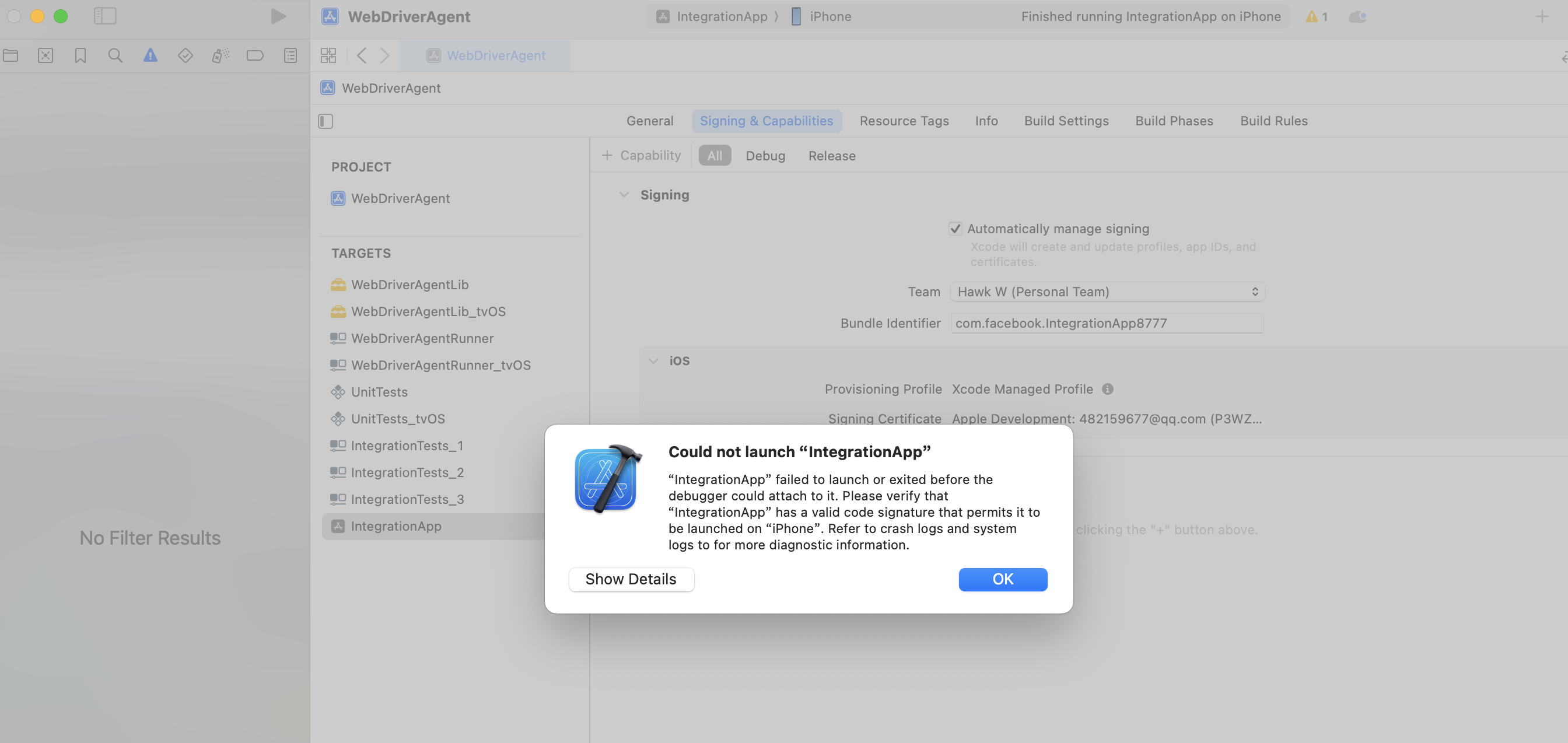The height and width of the screenshot is (743, 1568).
Task: Switch to Build Settings tab
Action: point(1066,121)
